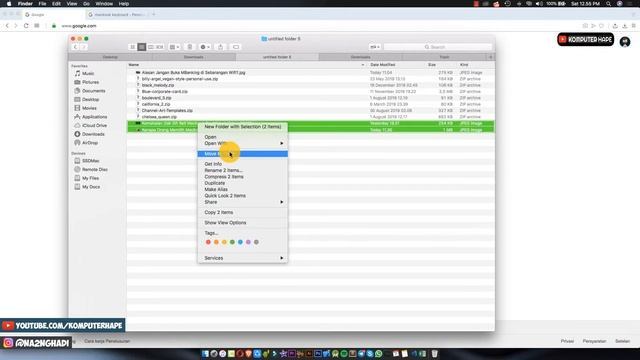Go back in the Finder window toolbar

point(76,47)
